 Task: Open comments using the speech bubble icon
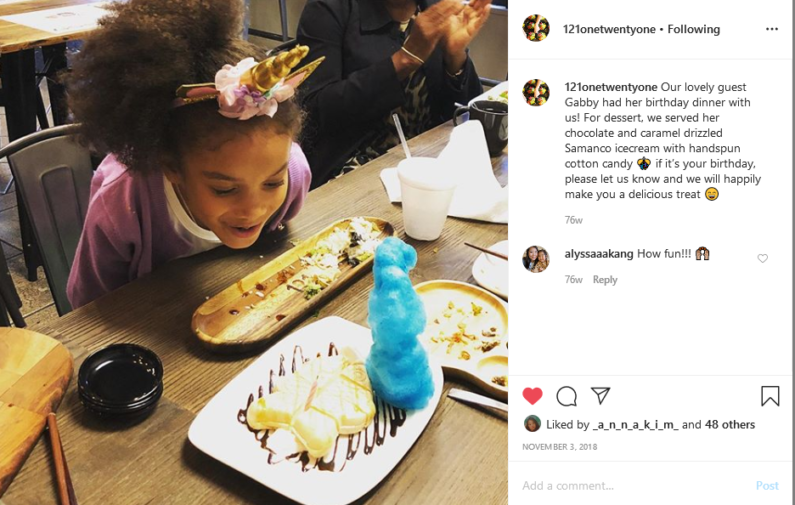tap(566, 396)
